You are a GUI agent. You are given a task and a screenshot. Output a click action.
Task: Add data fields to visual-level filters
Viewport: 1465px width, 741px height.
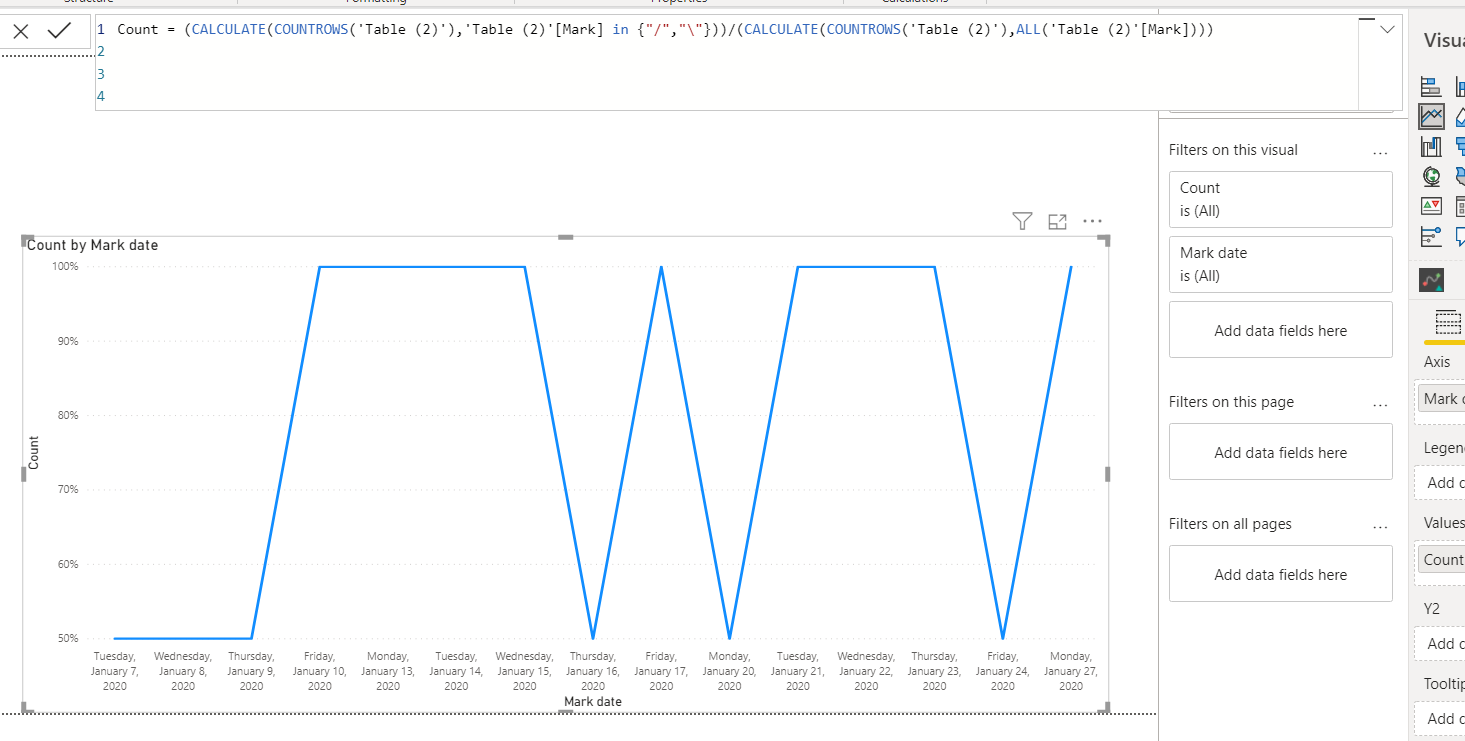pos(1280,330)
